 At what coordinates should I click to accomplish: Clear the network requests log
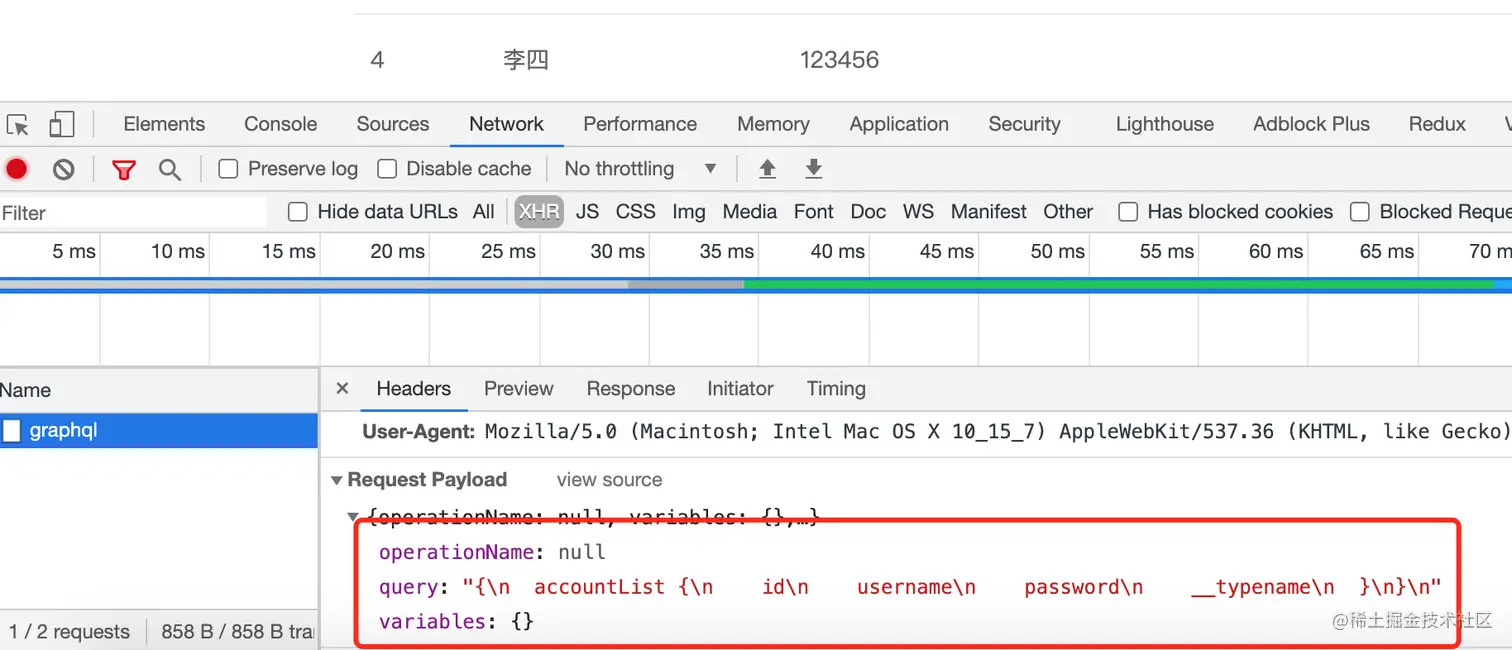[x=63, y=169]
